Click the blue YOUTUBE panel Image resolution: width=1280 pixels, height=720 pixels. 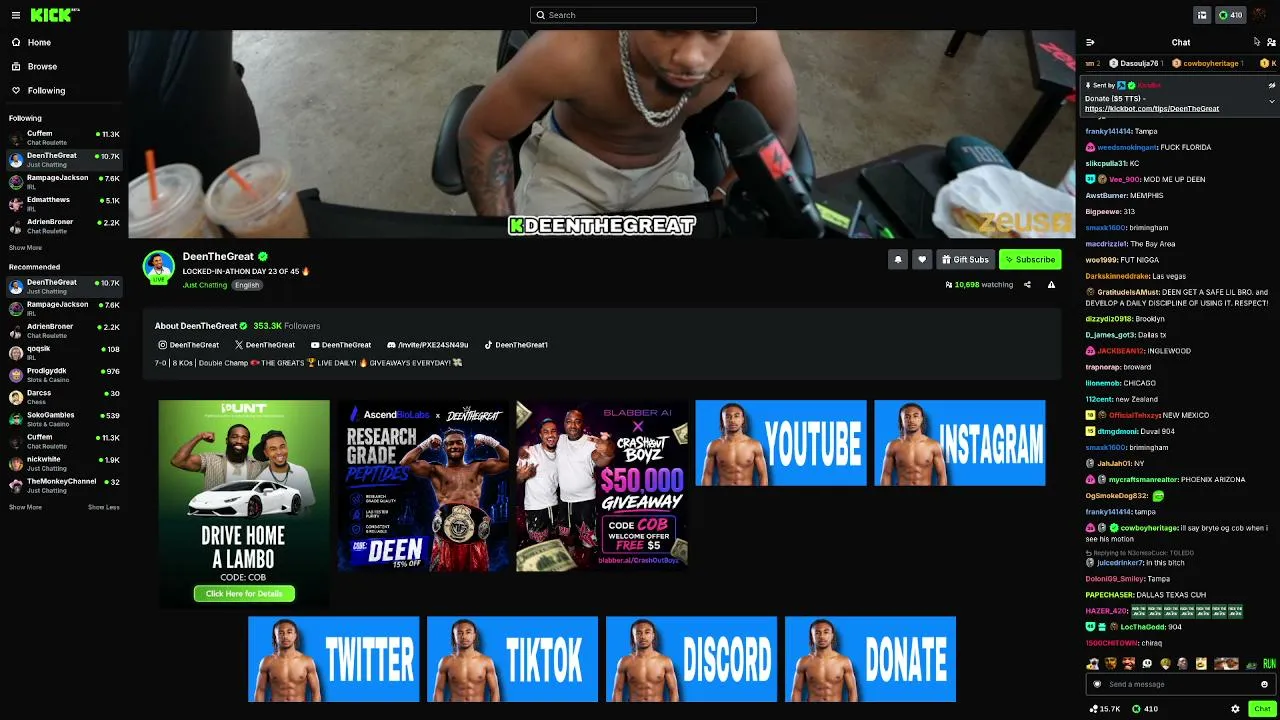(781, 443)
